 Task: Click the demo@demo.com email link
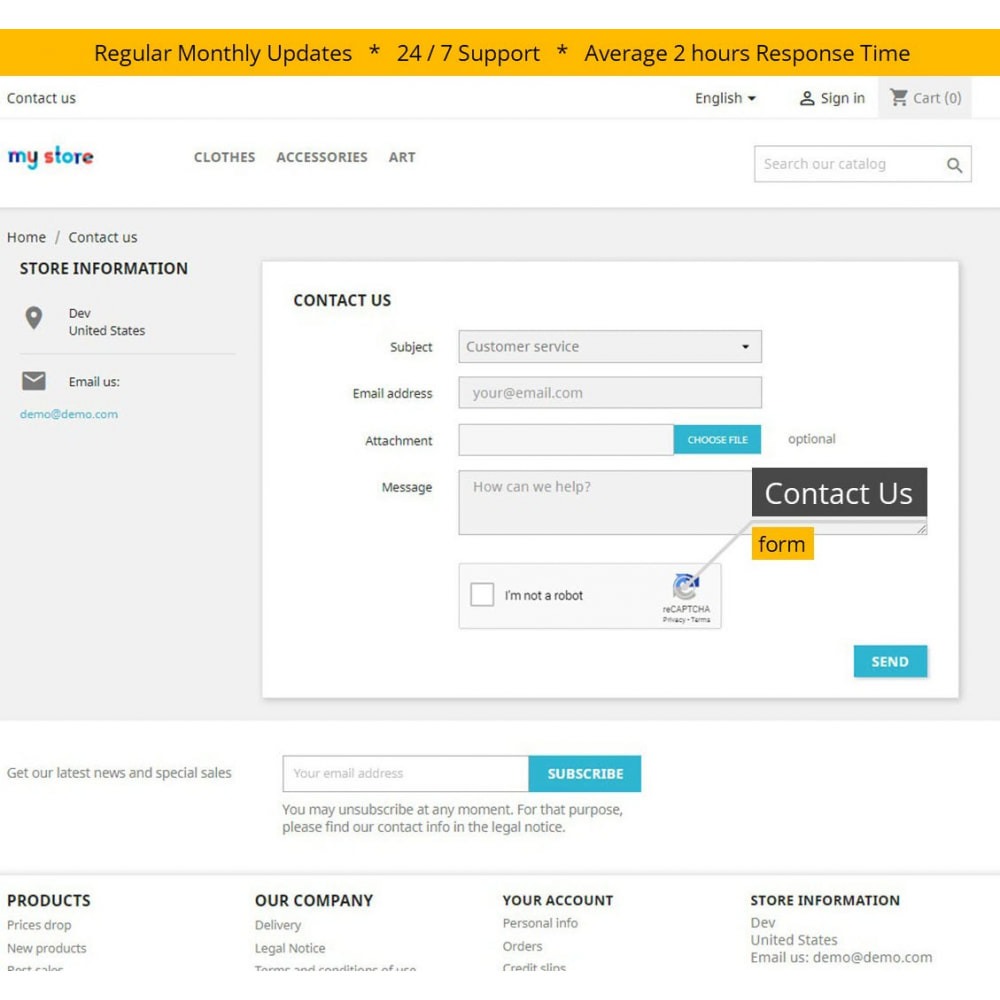pyautogui.click(x=69, y=414)
